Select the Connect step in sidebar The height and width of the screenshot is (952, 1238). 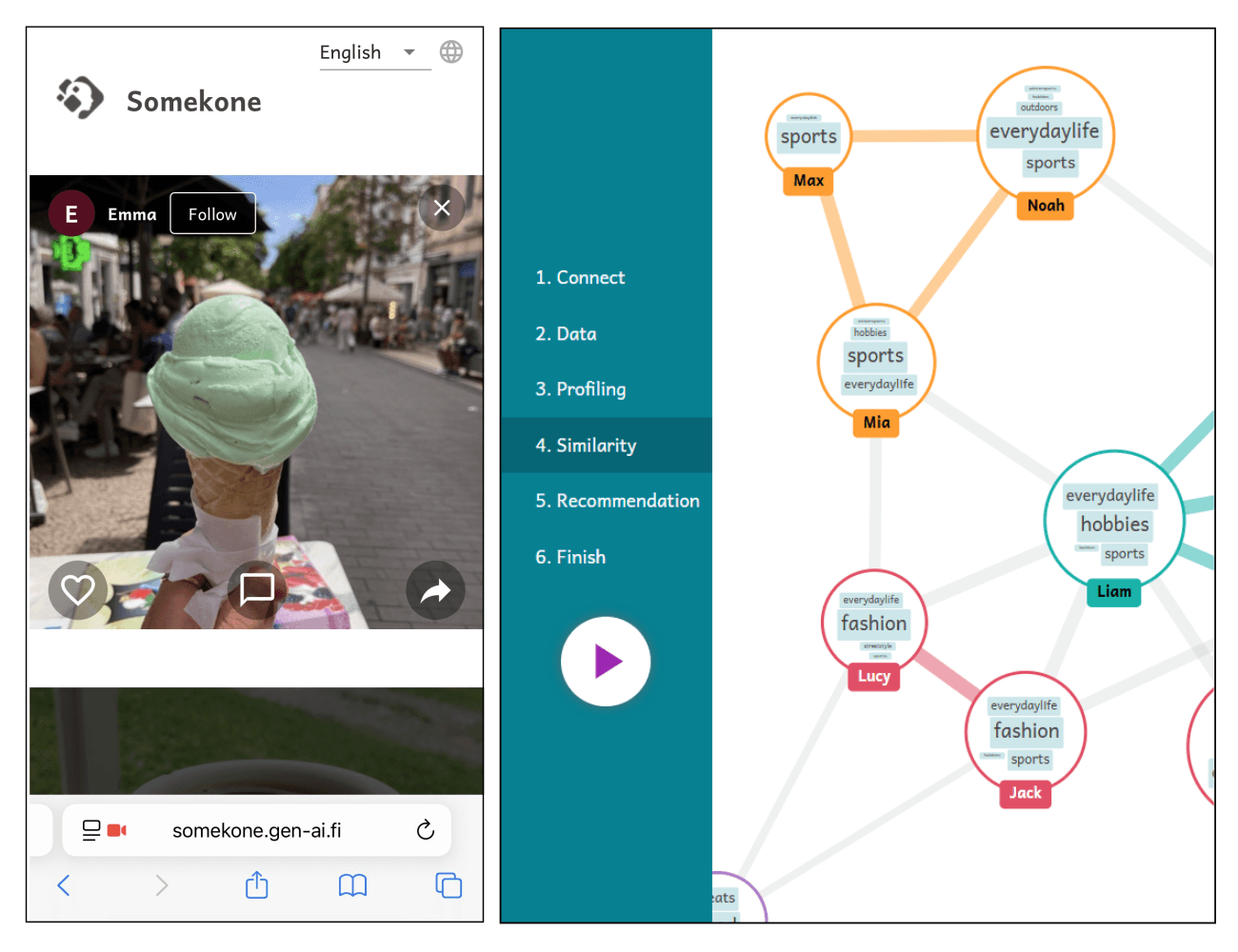click(x=581, y=277)
